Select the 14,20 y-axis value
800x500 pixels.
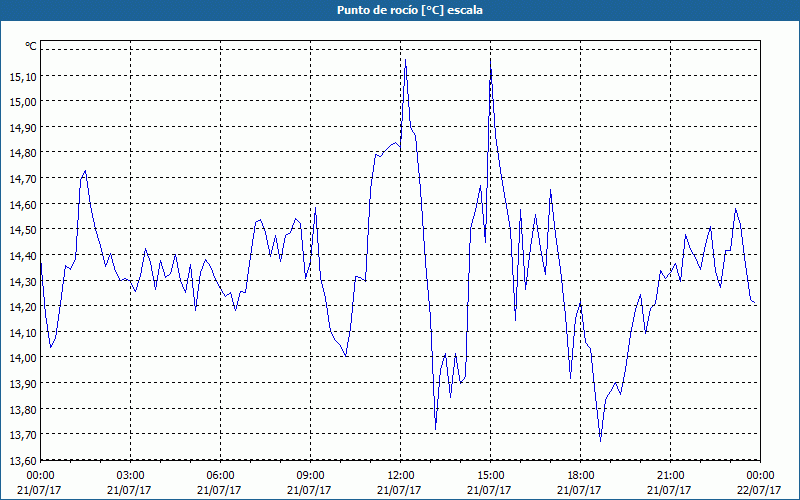(23, 307)
